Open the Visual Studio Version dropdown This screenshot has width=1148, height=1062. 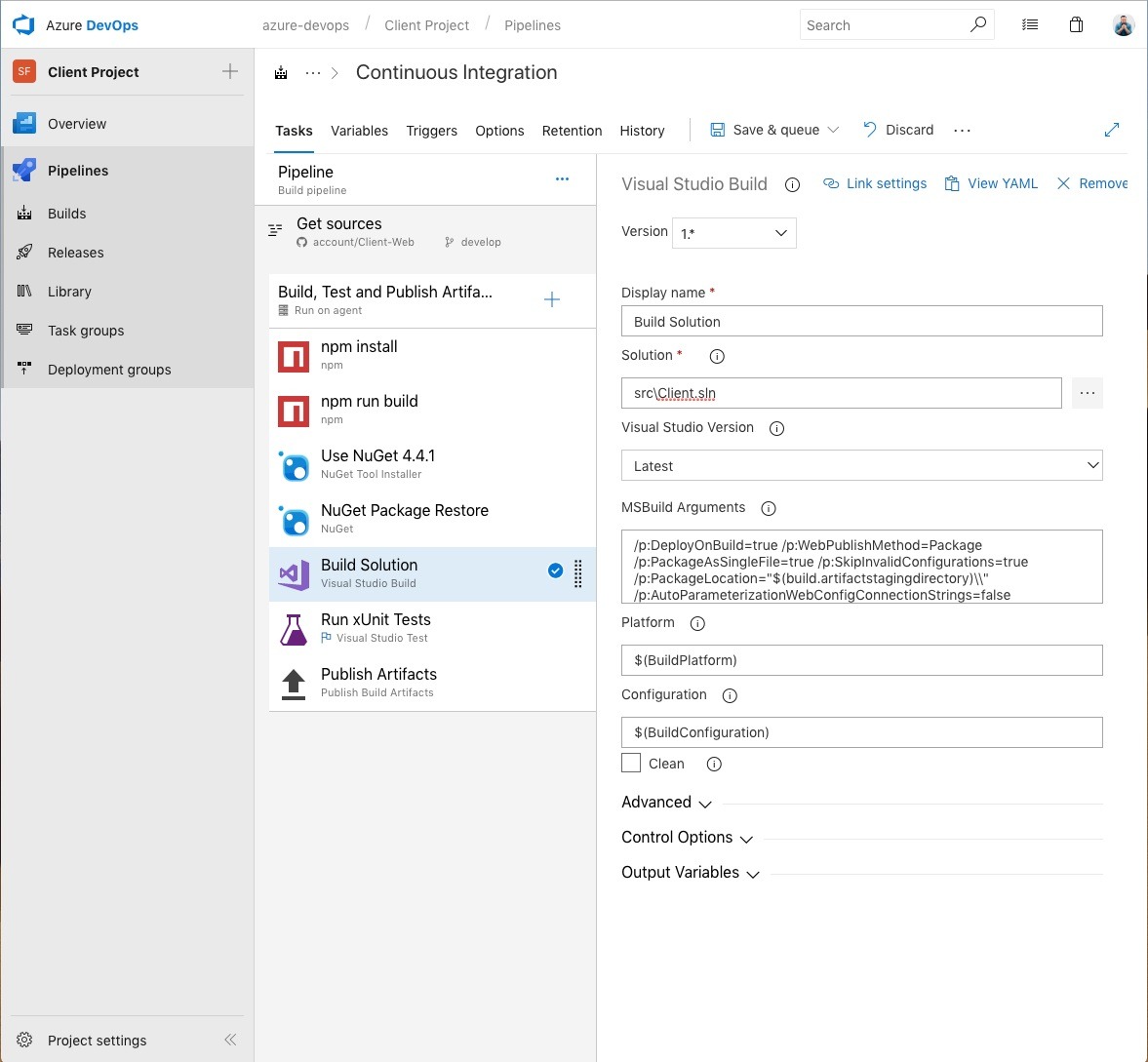coord(861,466)
